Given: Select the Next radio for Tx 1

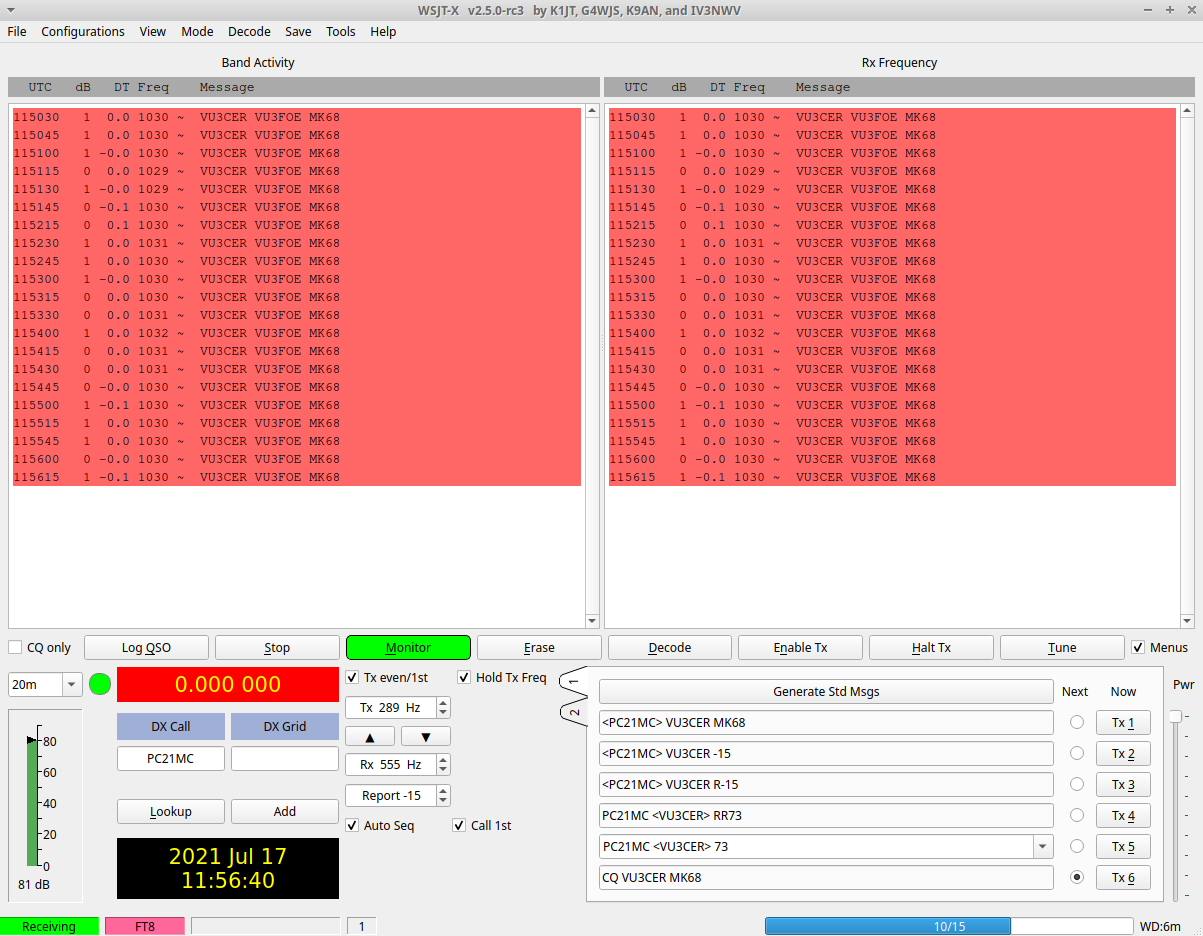Looking at the screenshot, I should tap(1077, 723).
